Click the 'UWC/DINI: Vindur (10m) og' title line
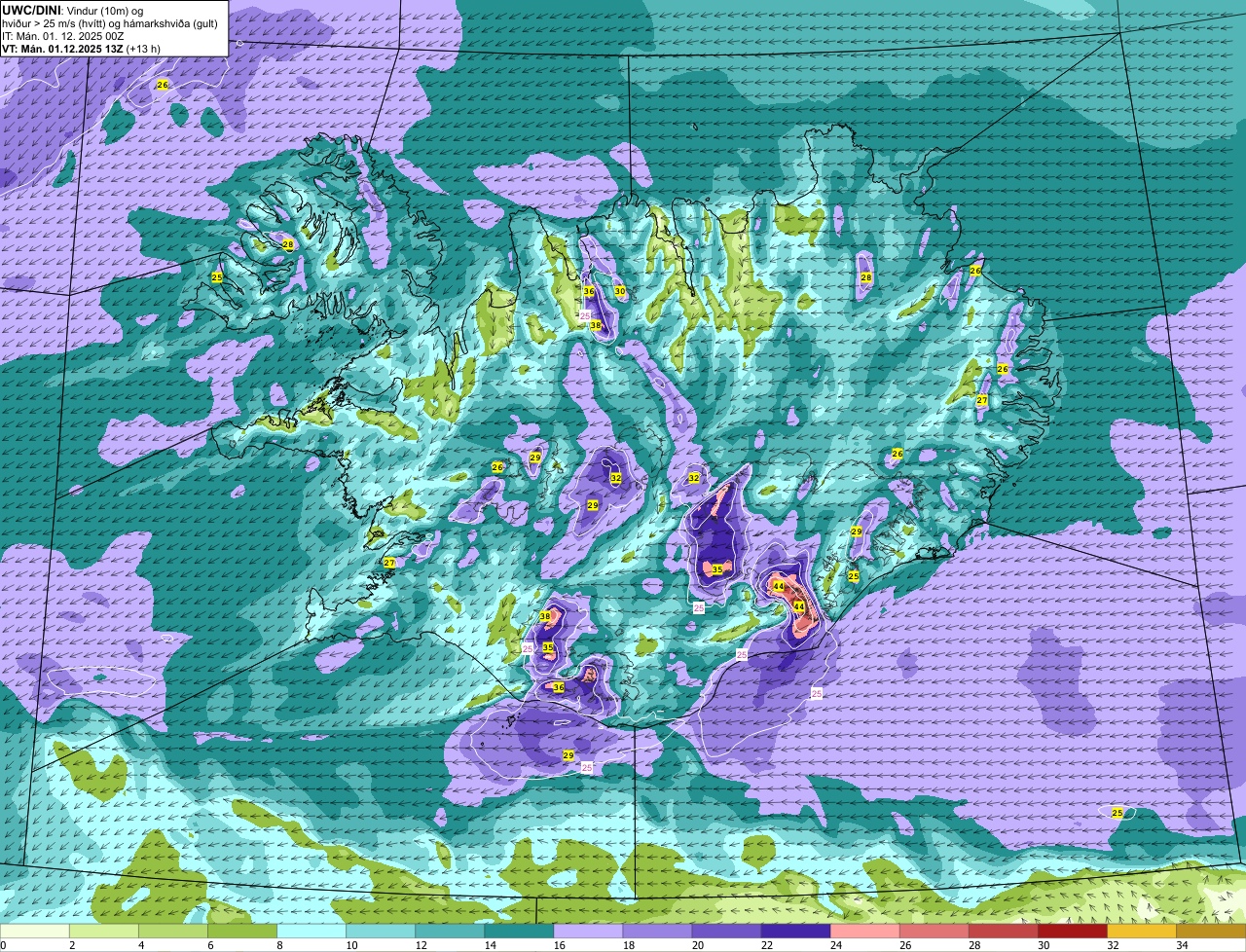This screenshot has width=1246, height=952. click(73, 10)
